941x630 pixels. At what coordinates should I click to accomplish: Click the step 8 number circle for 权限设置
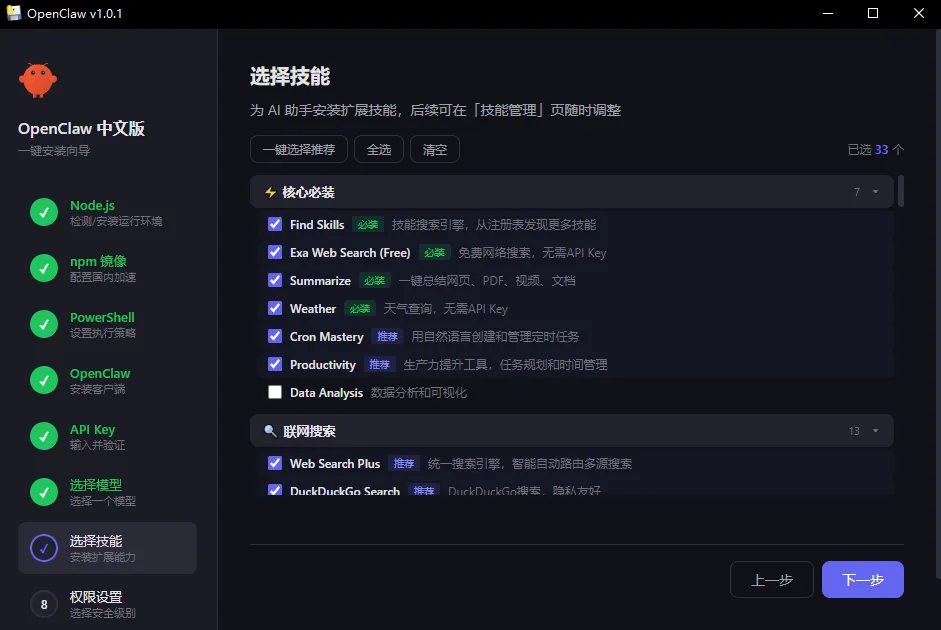pos(44,604)
